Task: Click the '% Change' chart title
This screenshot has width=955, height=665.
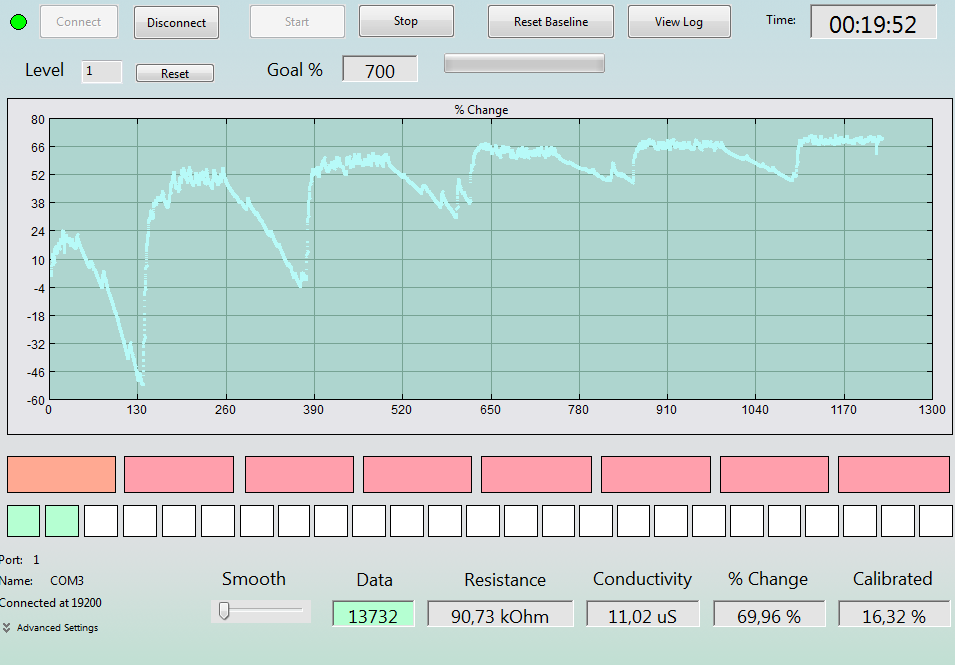Action: coord(481,110)
